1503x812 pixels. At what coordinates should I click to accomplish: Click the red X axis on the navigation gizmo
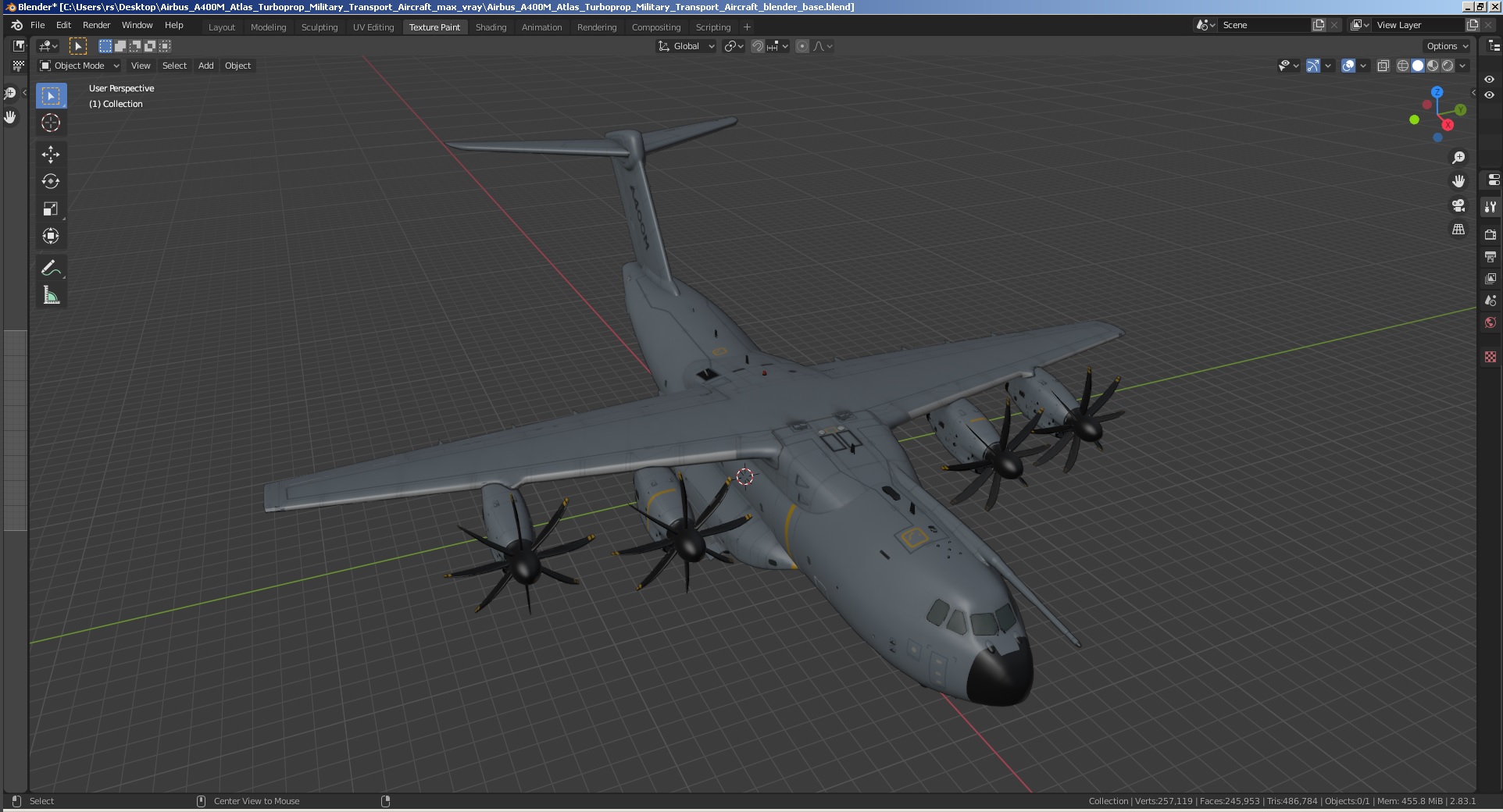point(1448,125)
